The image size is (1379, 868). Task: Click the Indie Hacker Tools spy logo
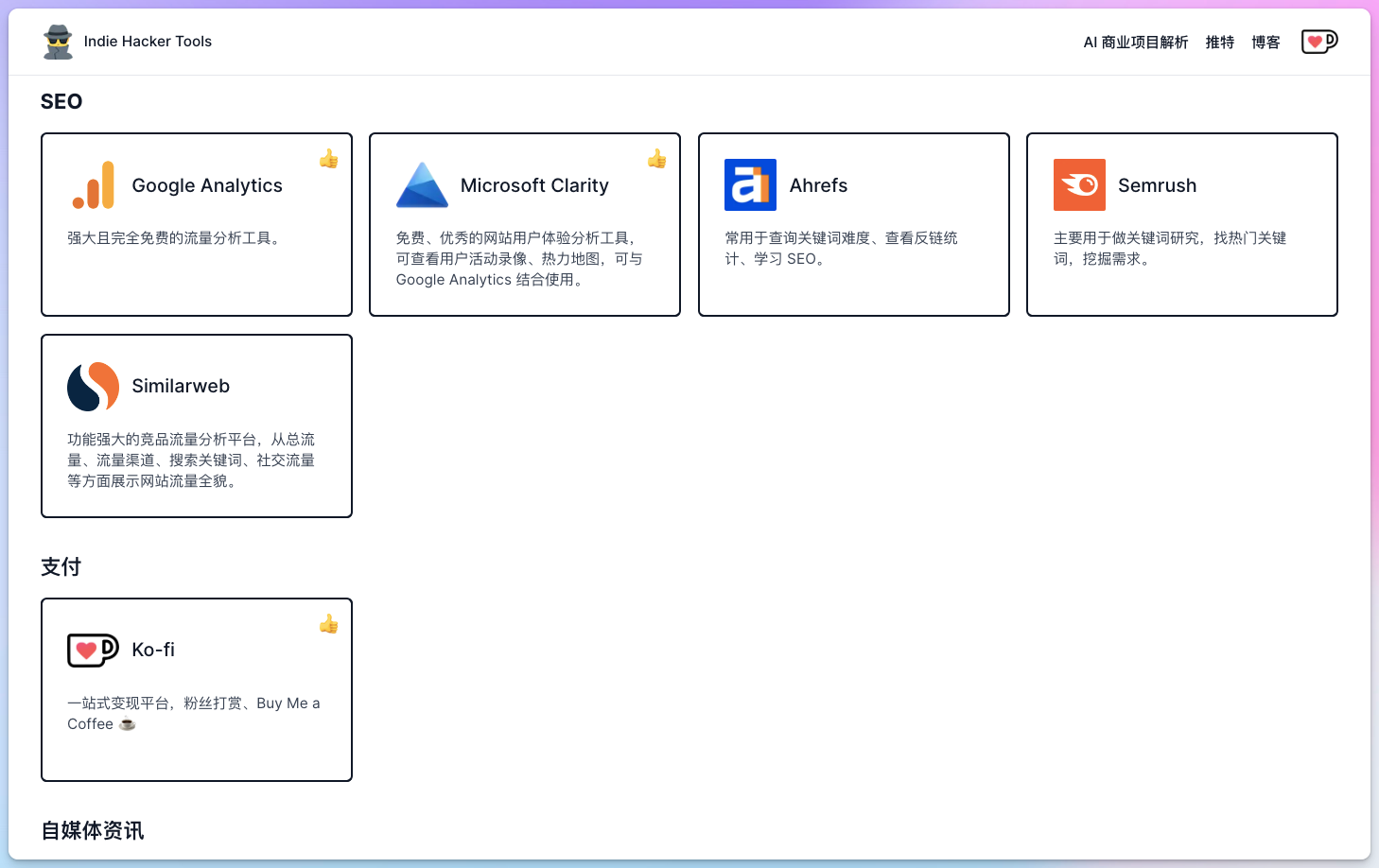(x=59, y=42)
